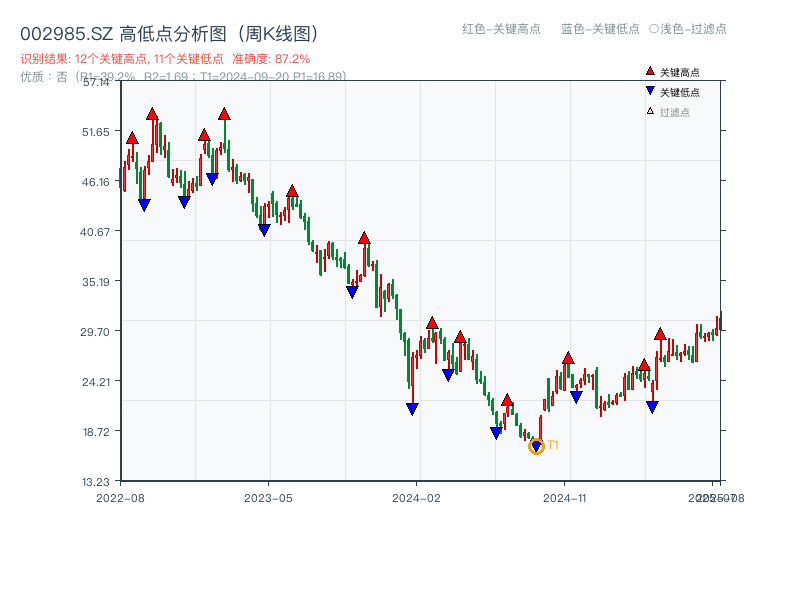Click the first red key-high marker after 2024-11
Screen dimensions: 800x600
(x=568, y=358)
